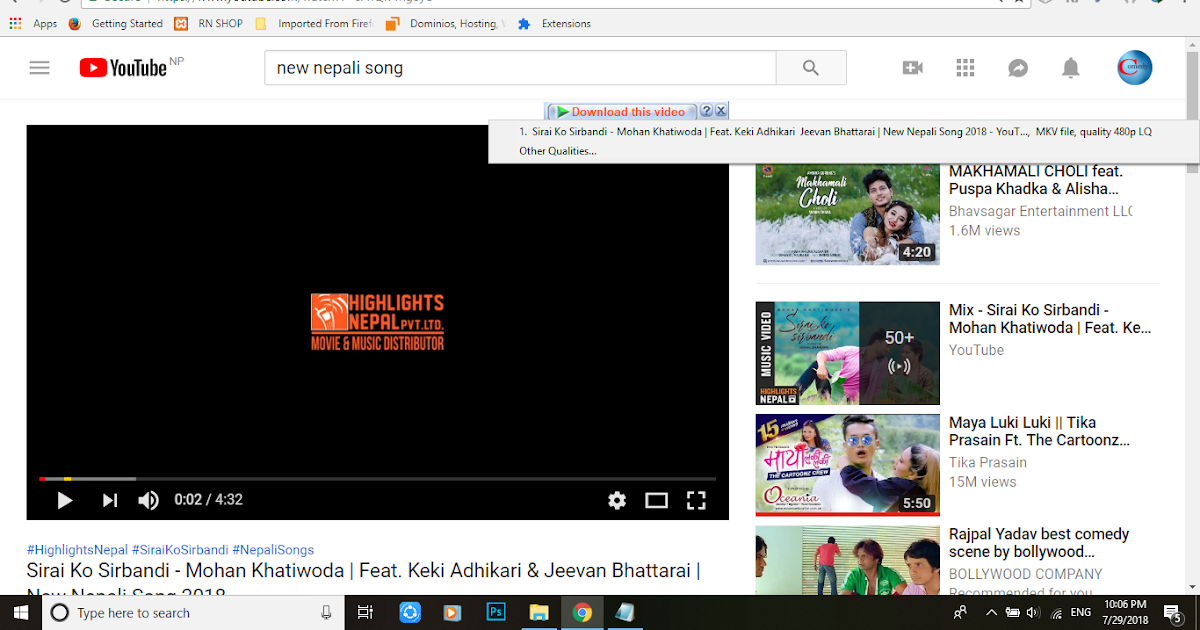The image size is (1200, 630).
Task: Select Other Qualities... option
Action: 557,151
